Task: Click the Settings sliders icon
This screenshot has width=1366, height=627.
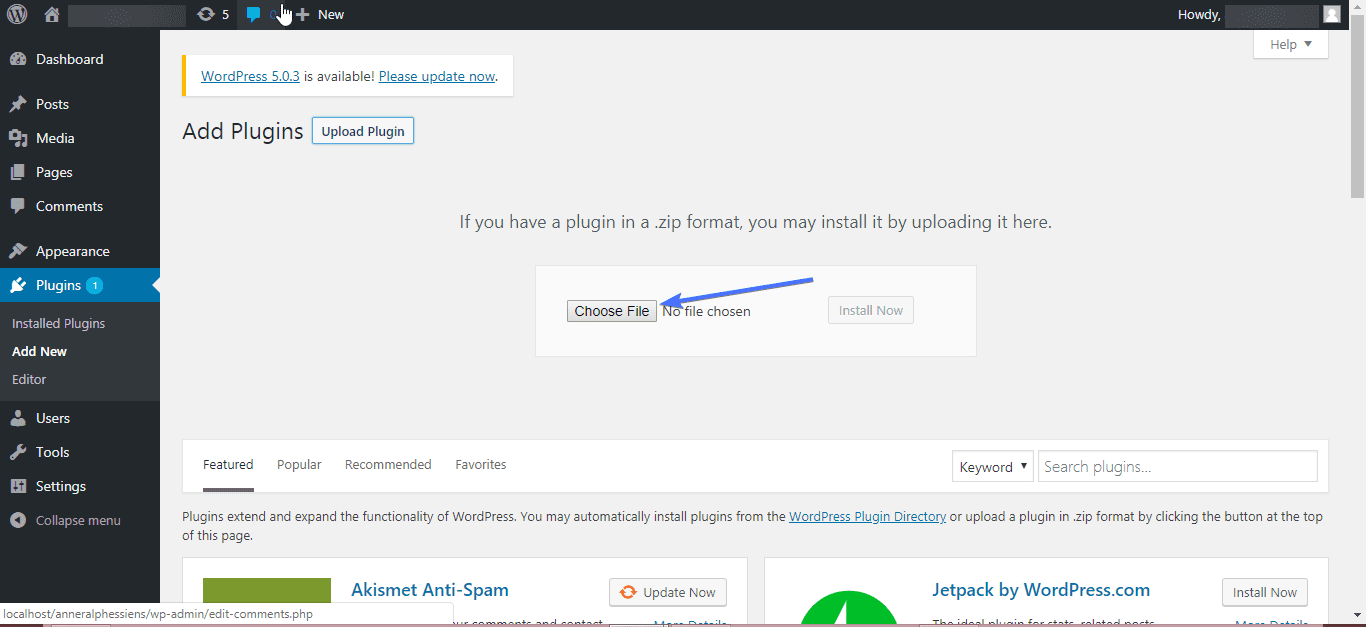Action: point(18,486)
